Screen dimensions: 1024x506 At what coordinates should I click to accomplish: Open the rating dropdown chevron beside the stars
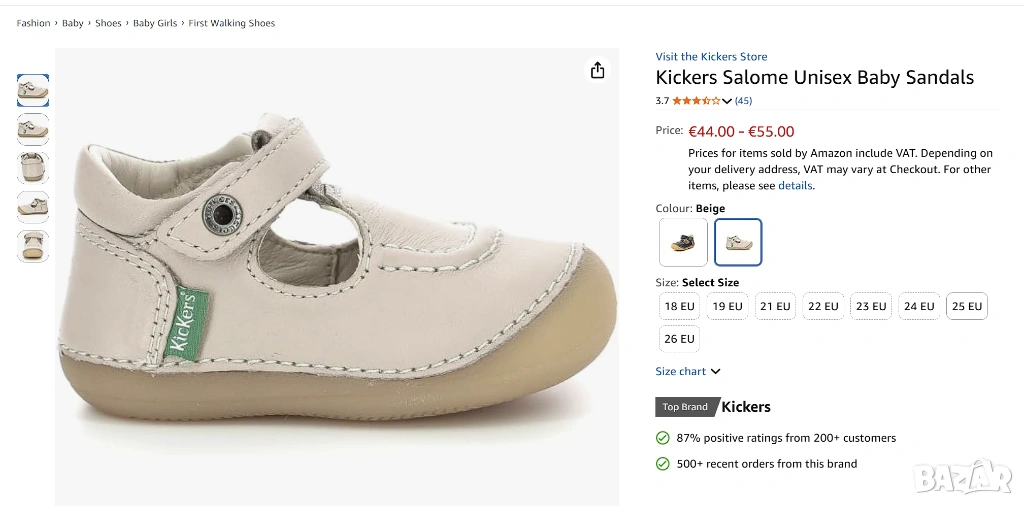727,101
